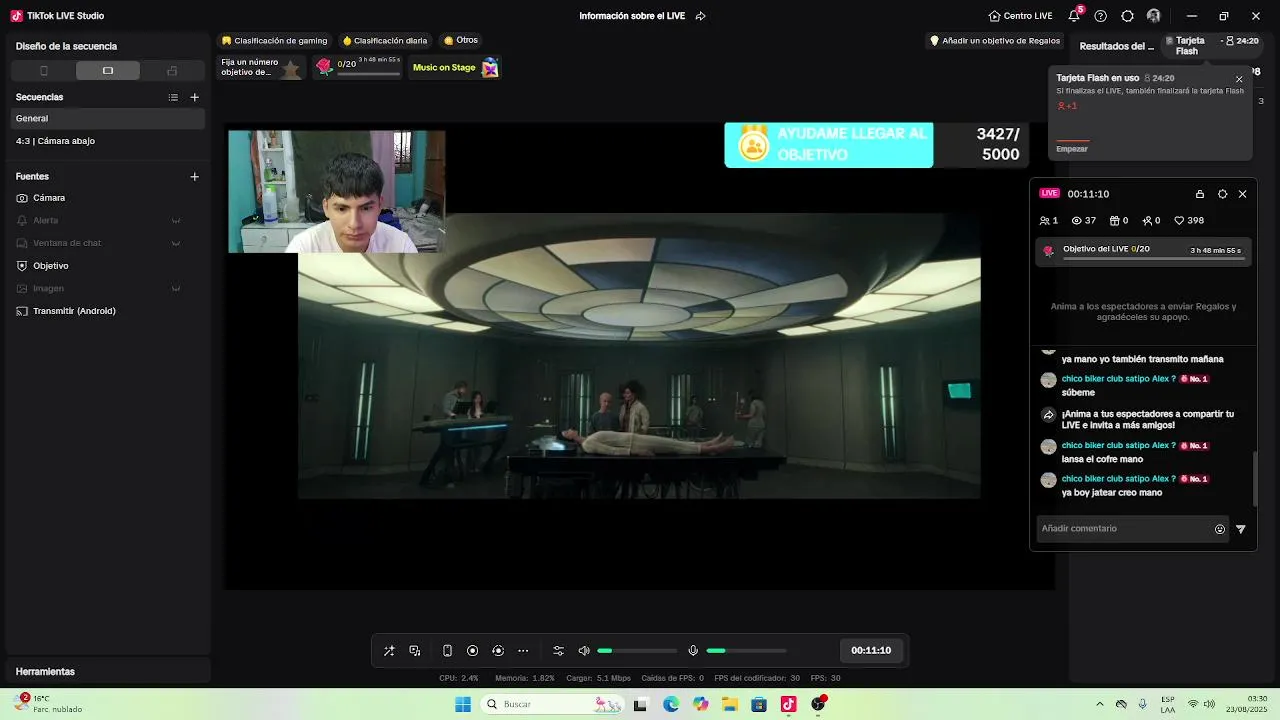Select the webcam overlay in the preview

coord(337,191)
